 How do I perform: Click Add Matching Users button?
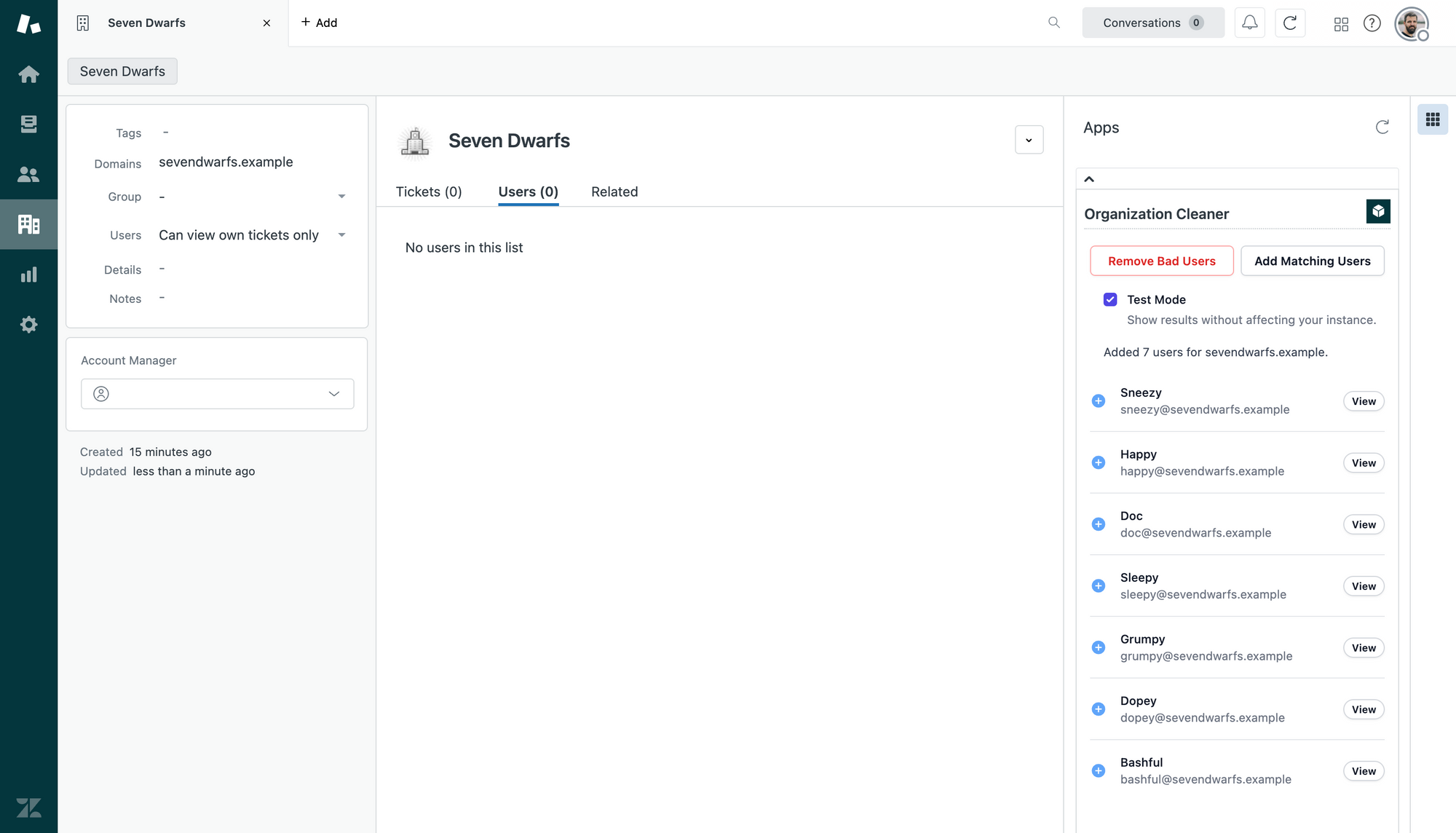(x=1312, y=261)
